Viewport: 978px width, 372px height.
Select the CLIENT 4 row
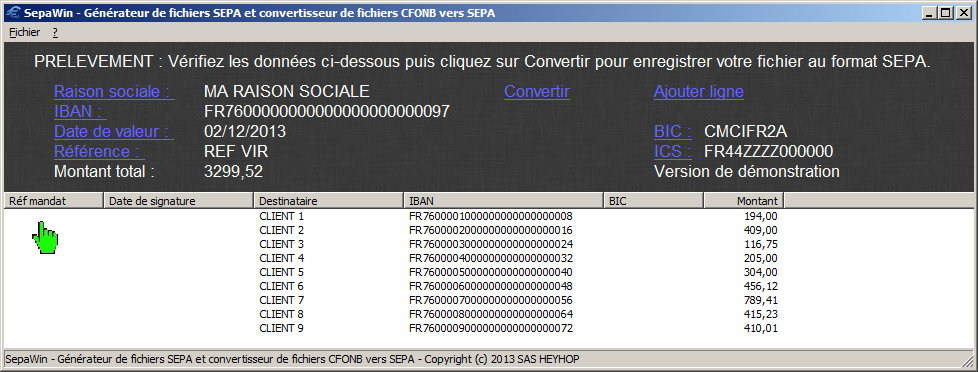point(393,258)
